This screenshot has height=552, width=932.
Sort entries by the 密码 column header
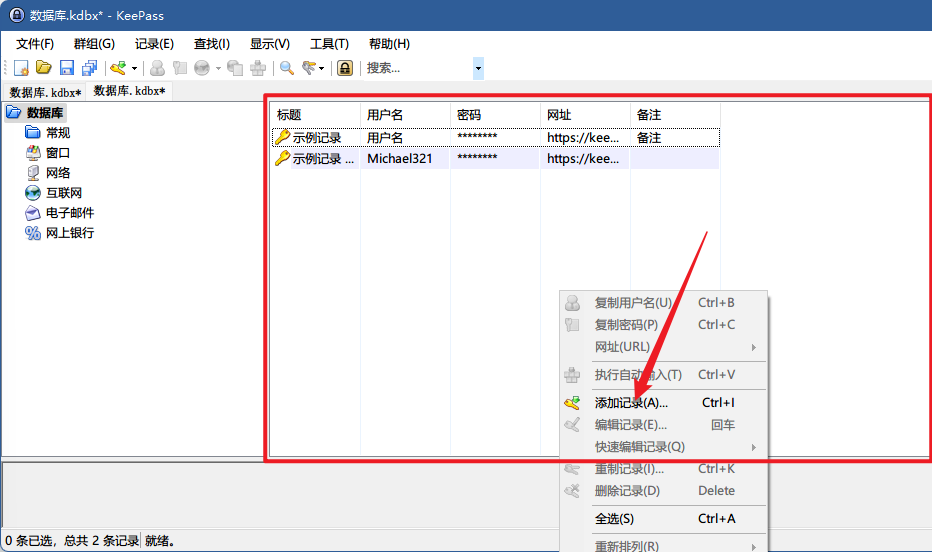click(496, 115)
